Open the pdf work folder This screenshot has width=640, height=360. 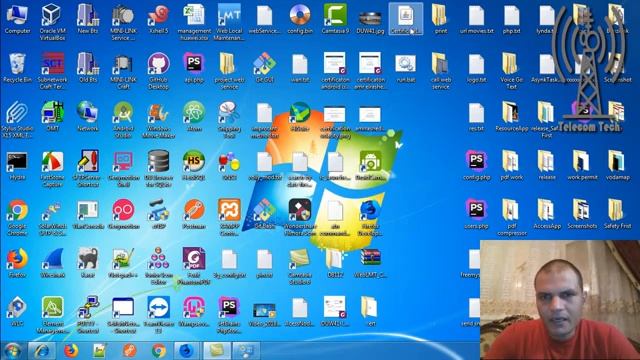coord(511,166)
